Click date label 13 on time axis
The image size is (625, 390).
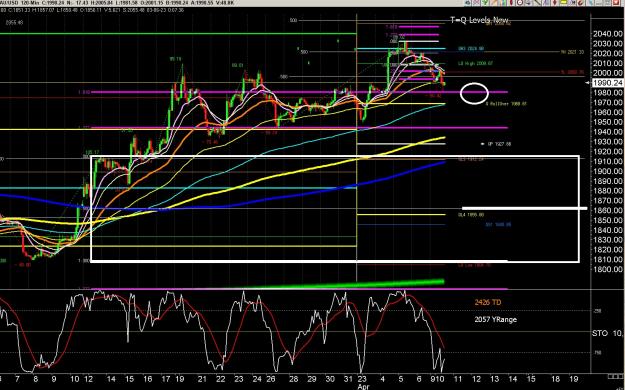click(x=494, y=379)
